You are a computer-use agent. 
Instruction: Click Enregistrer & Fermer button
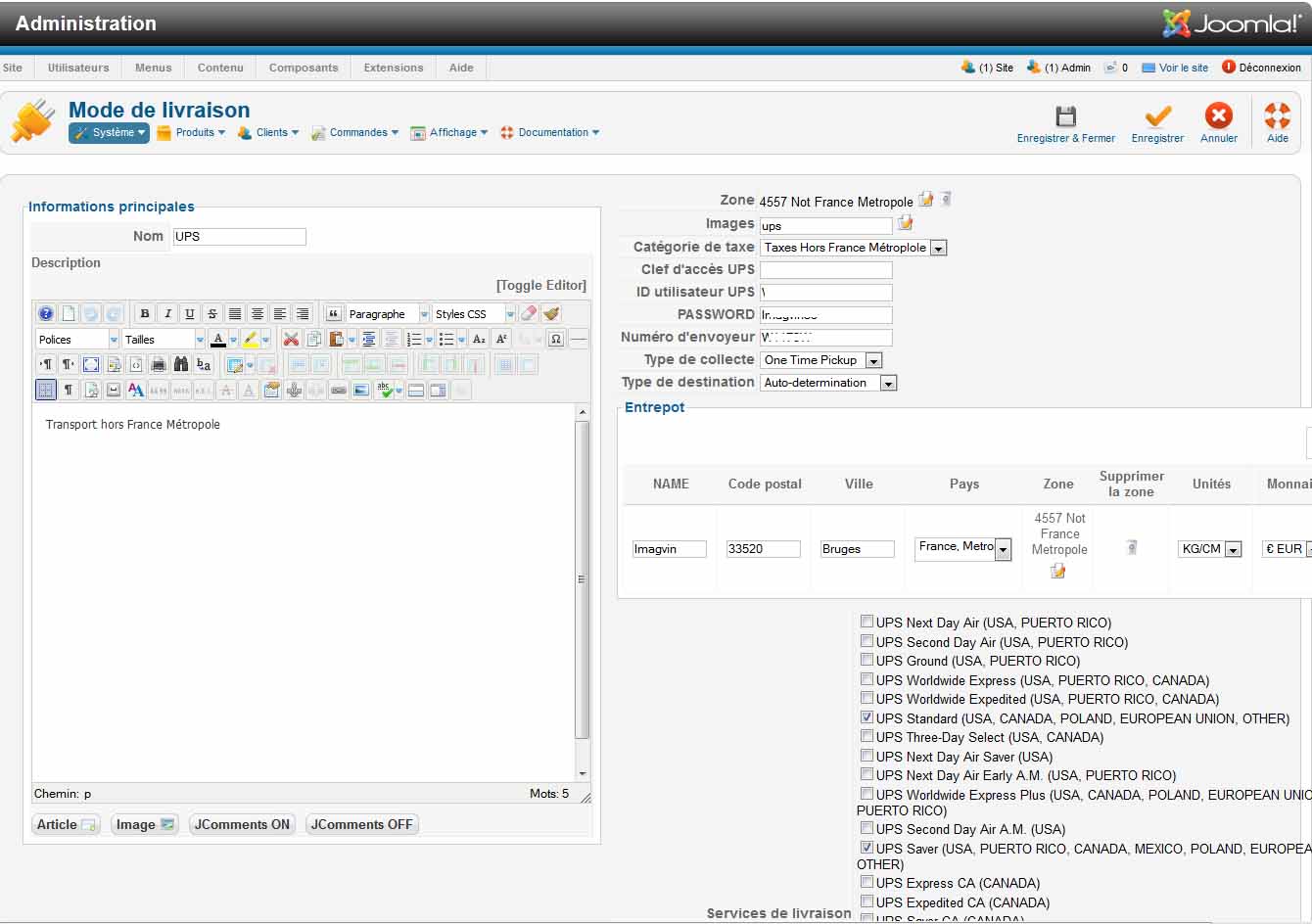(x=1066, y=124)
